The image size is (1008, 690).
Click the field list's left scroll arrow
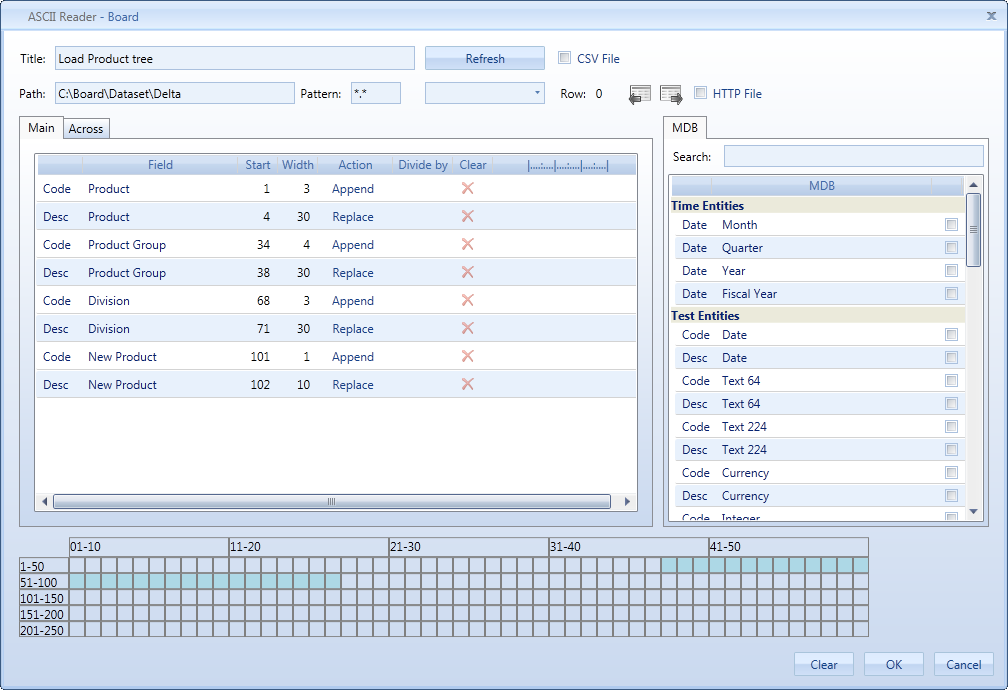pyautogui.click(x=44, y=502)
